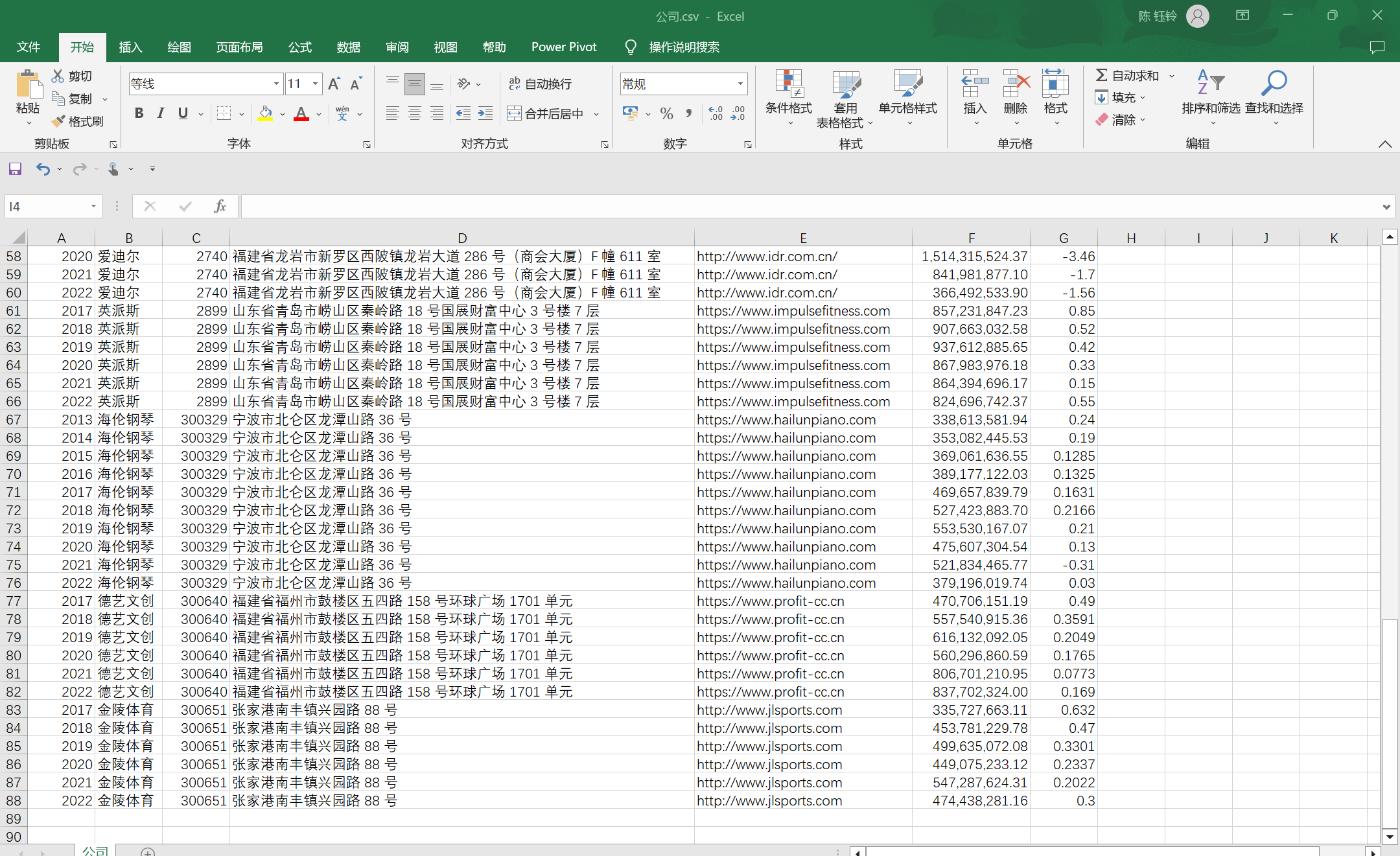Open Find and Select magnifier
Viewport: 1400px width, 856px height.
[x=1274, y=97]
